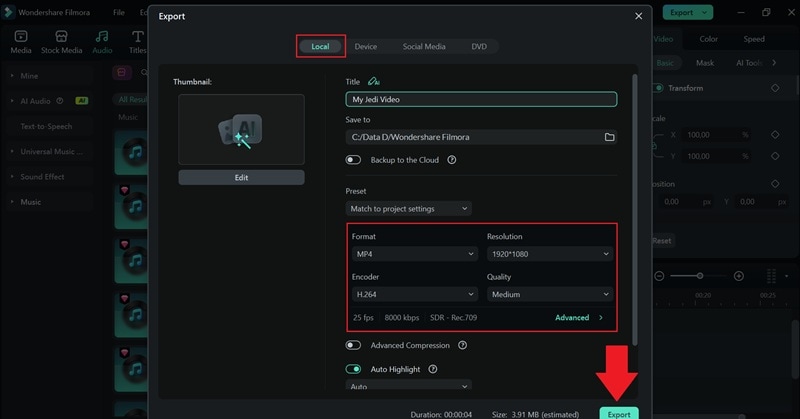
Task: Click the Advanced Compression help icon
Action: [462, 345]
